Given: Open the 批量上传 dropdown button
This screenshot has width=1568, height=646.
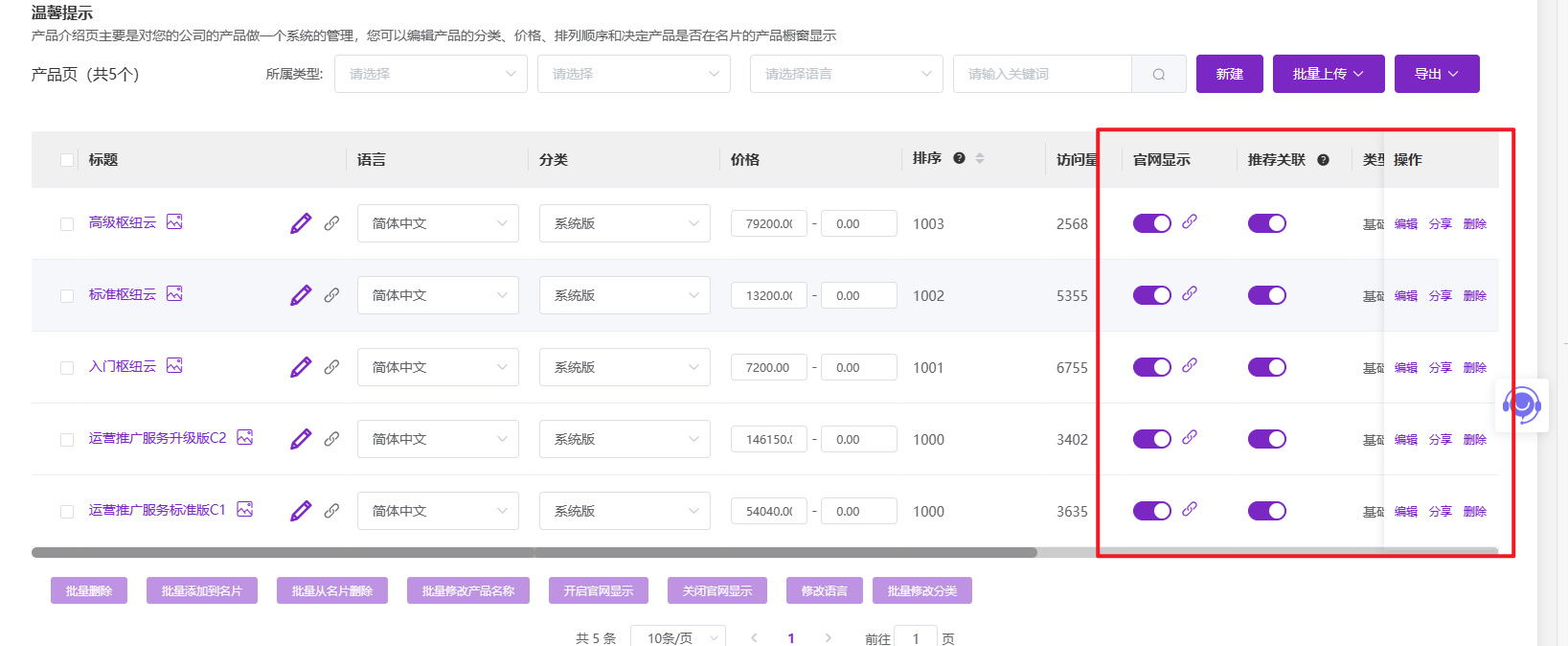Looking at the screenshot, I should tap(1328, 74).
